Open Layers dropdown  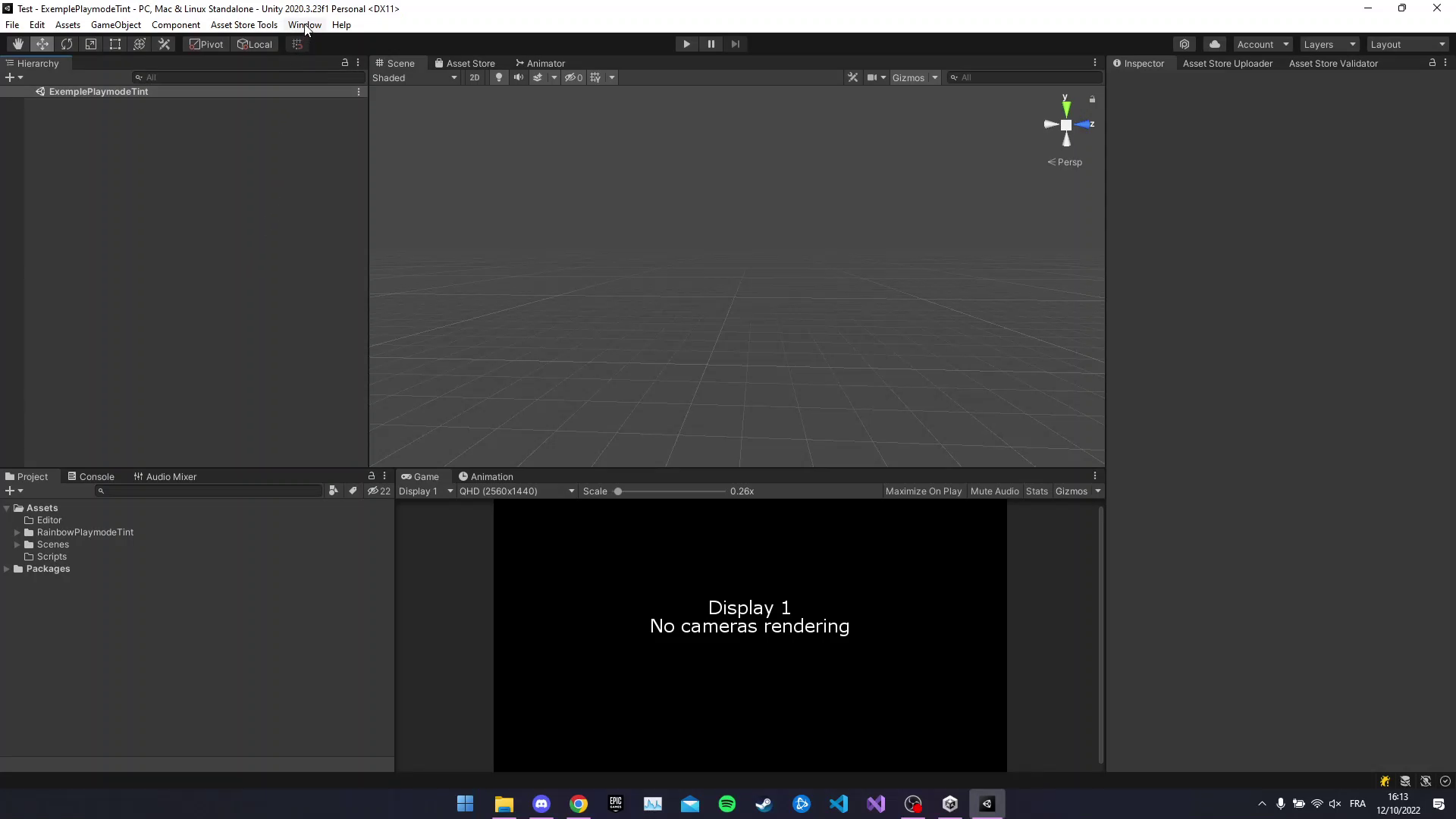tap(1329, 44)
